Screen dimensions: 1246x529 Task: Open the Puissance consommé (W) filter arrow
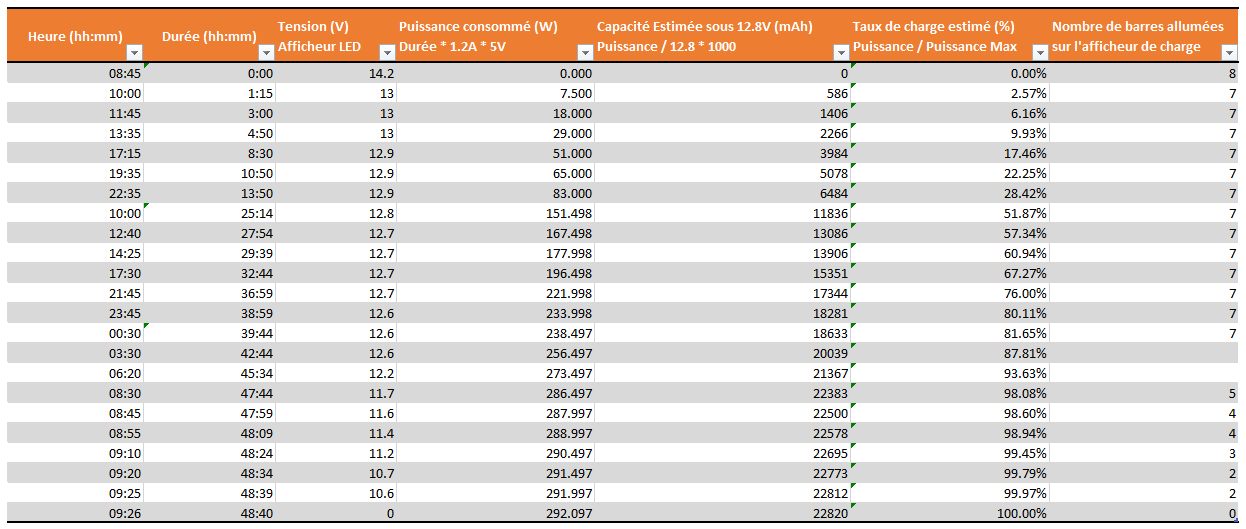pos(585,52)
